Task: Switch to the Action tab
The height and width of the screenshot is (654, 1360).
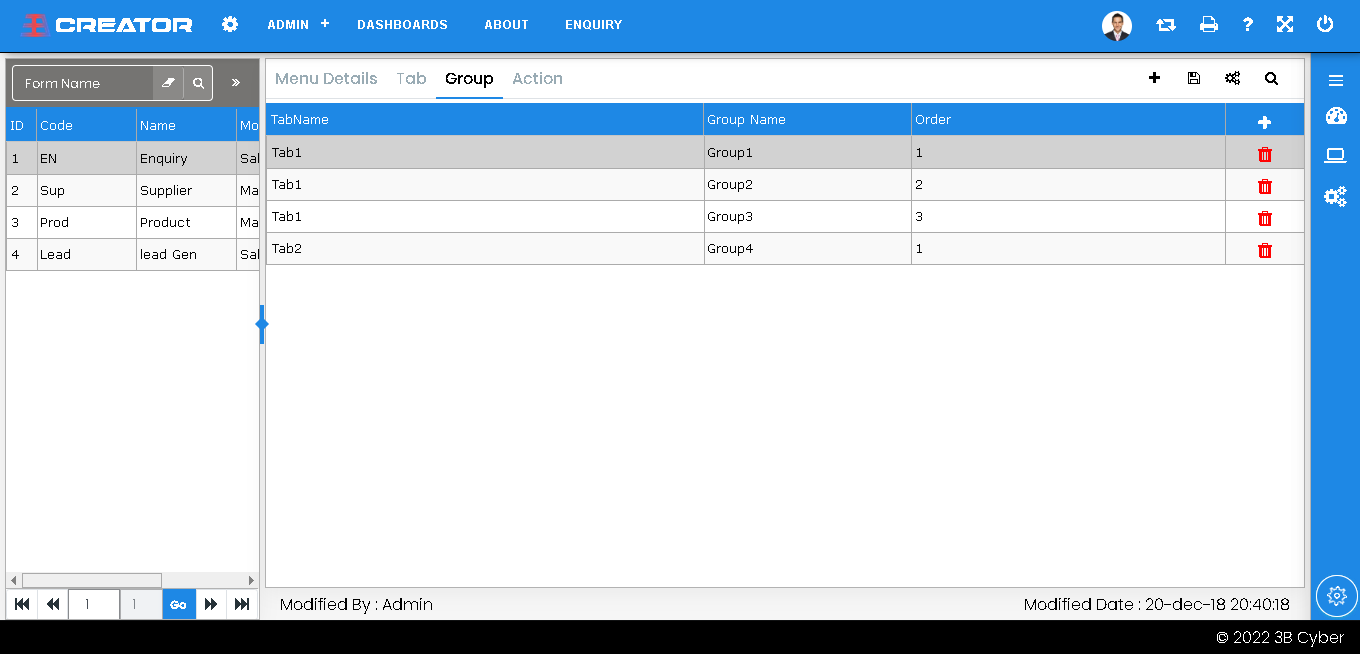Action: 537,79
